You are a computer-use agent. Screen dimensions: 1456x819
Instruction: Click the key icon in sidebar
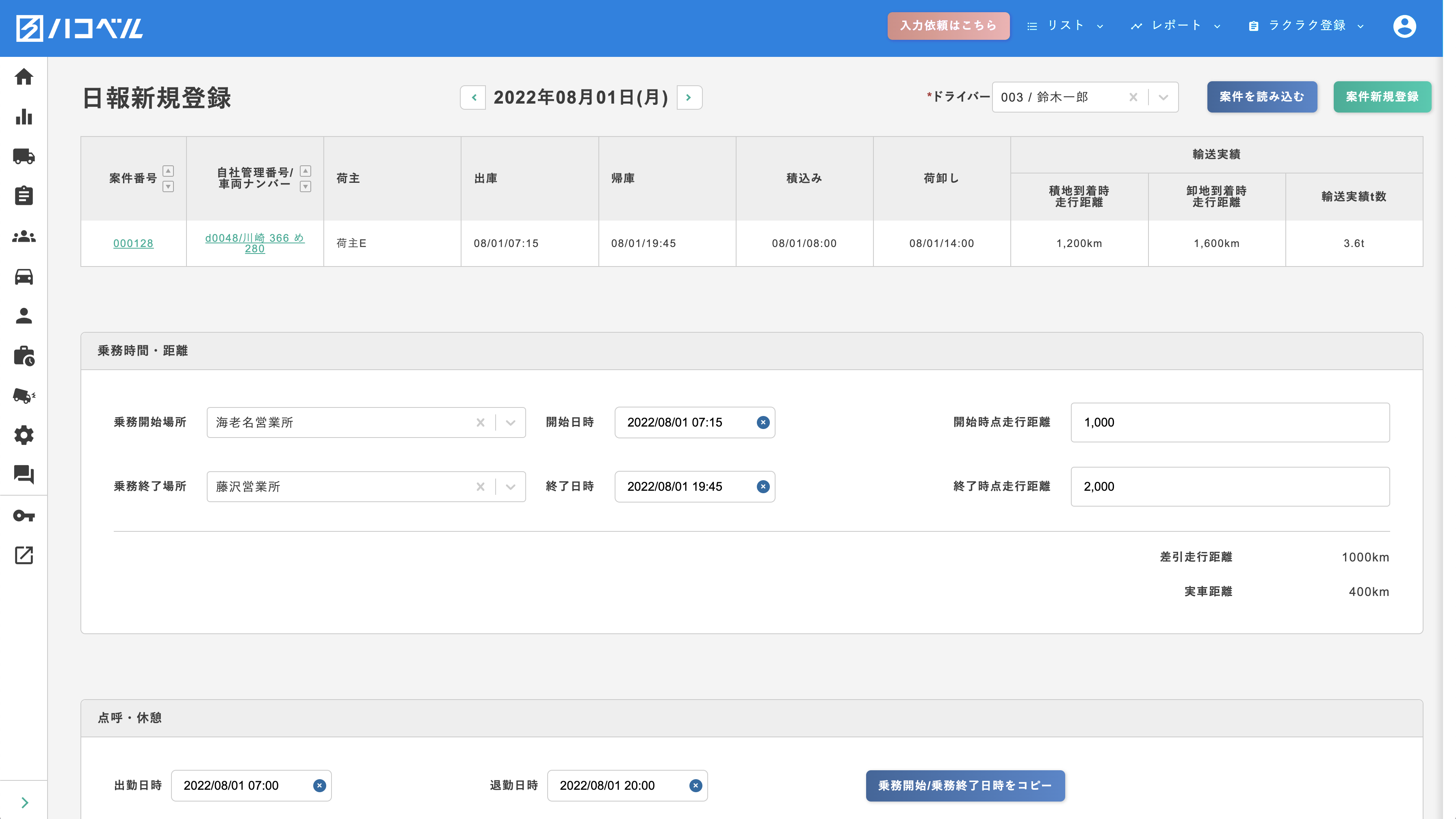click(x=24, y=516)
